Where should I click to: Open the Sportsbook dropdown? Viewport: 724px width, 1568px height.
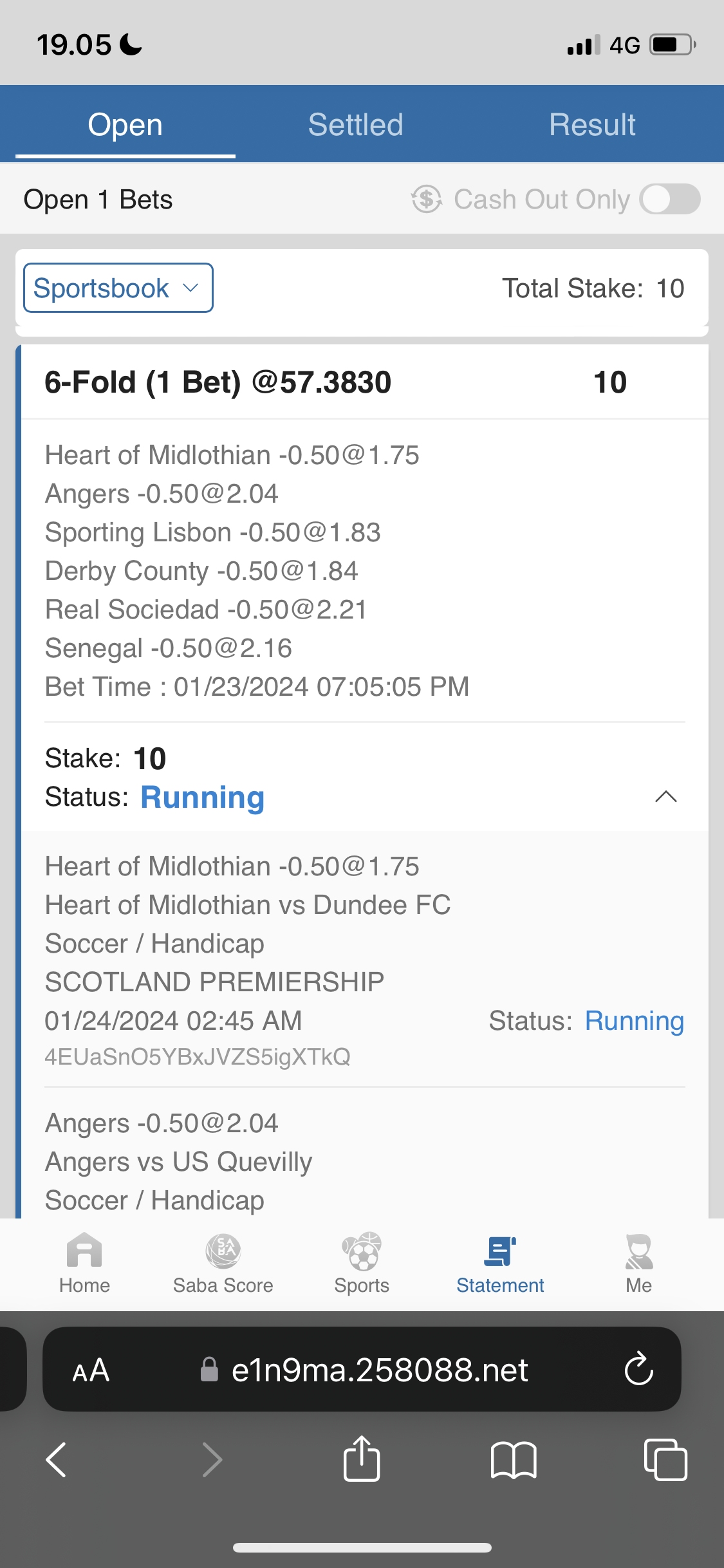coord(118,288)
